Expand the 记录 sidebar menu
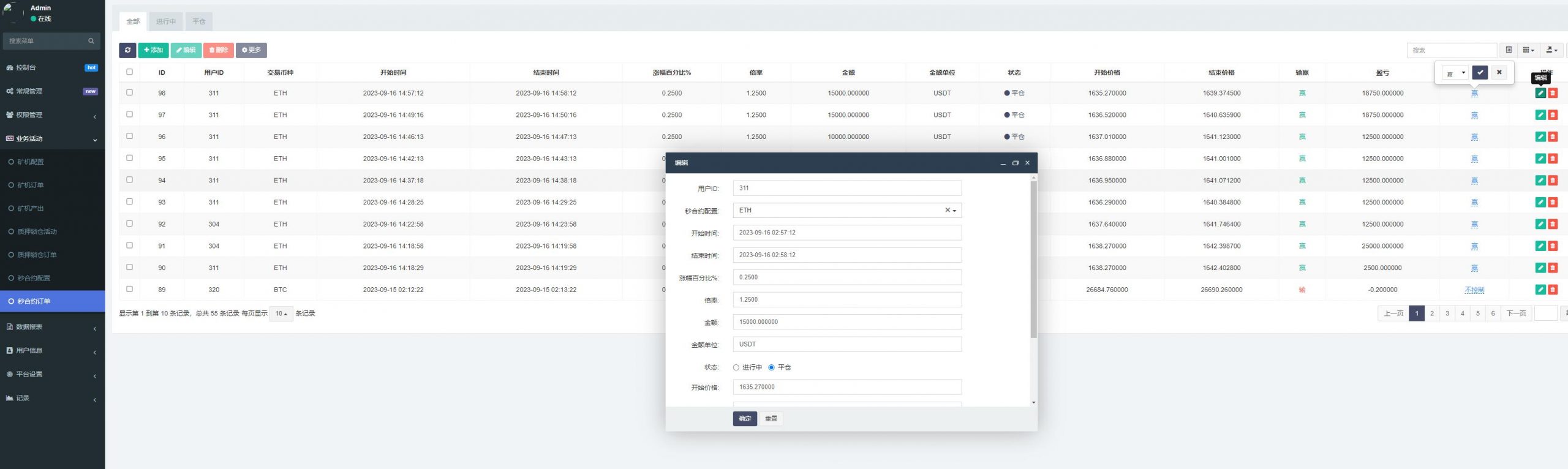1568x469 pixels. coord(52,399)
